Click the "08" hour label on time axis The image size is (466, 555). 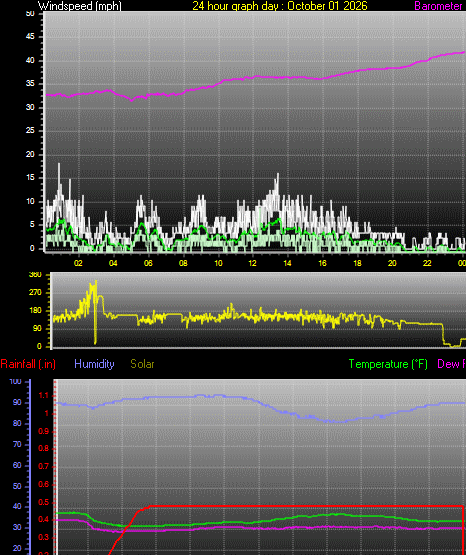[x=183, y=263]
